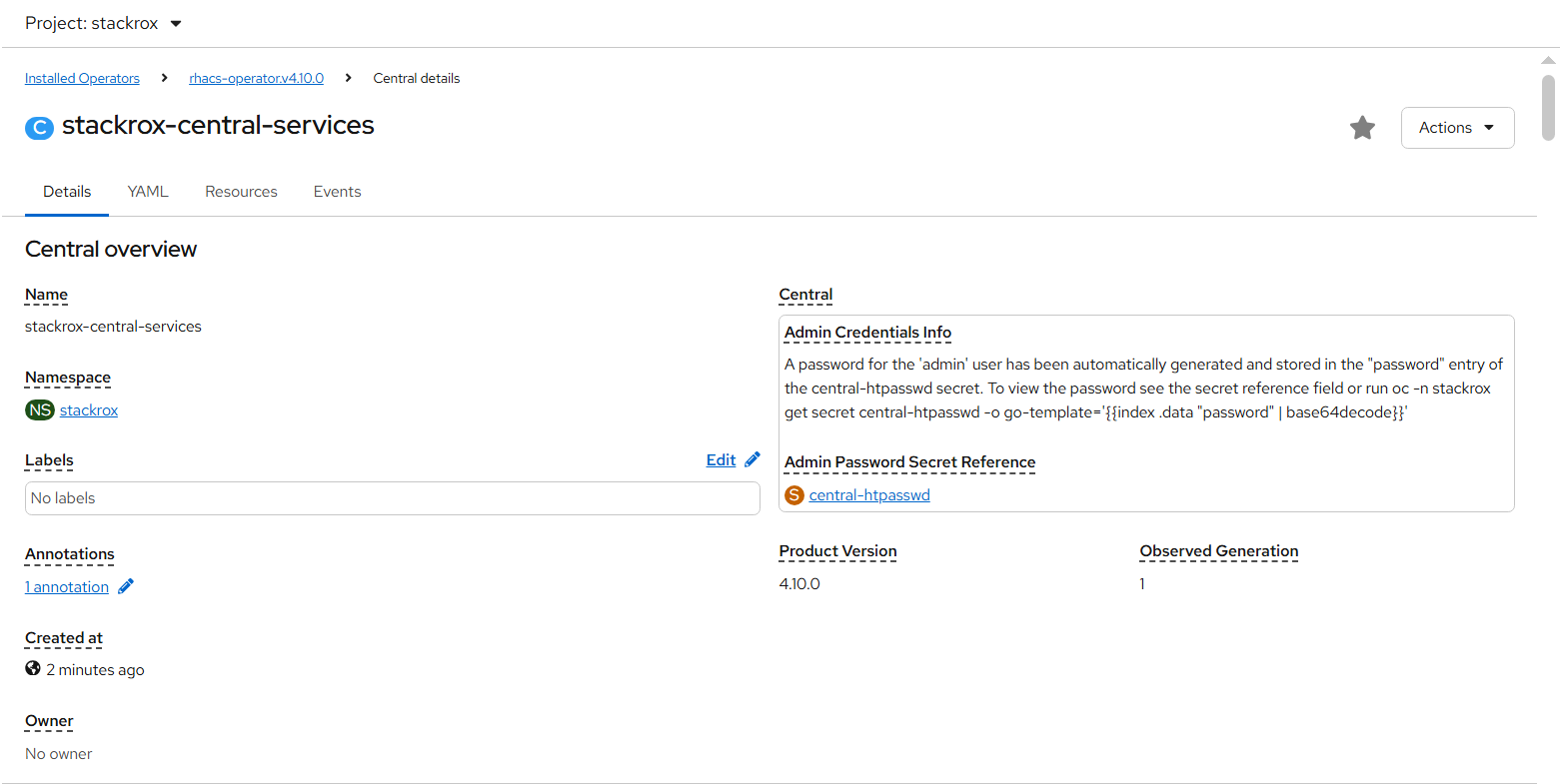Click the blue Central resource badge icon
Viewport: 1560px width, 784px height.
pyautogui.click(x=39, y=128)
